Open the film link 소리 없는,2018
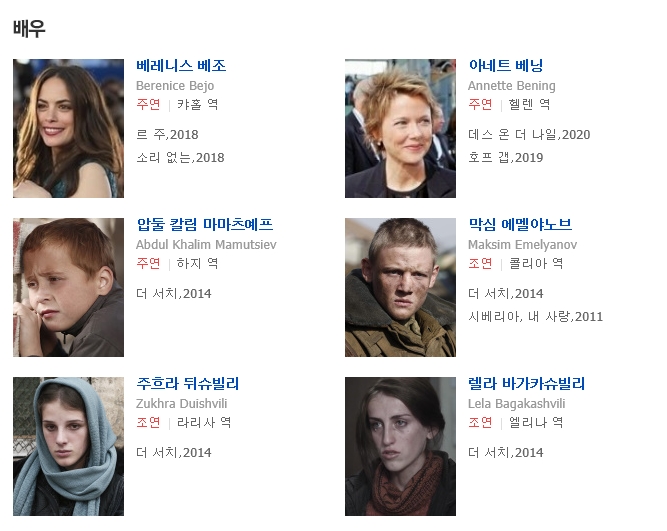 pyautogui.click(x=180, y=158)
